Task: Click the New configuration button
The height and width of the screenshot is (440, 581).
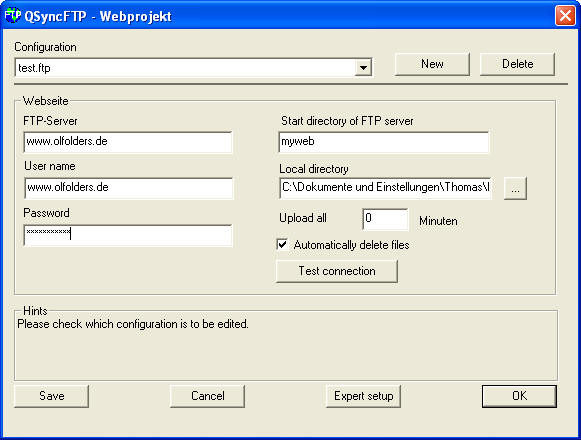Action: coord(432,64)
